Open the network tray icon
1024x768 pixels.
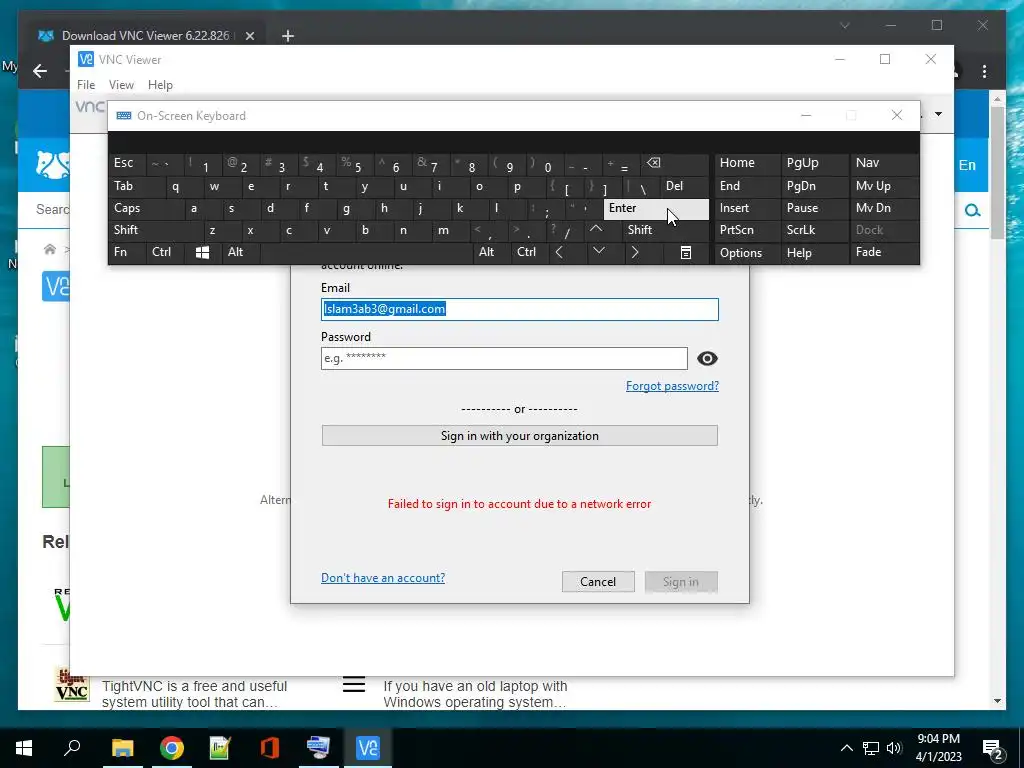point(871,748)
